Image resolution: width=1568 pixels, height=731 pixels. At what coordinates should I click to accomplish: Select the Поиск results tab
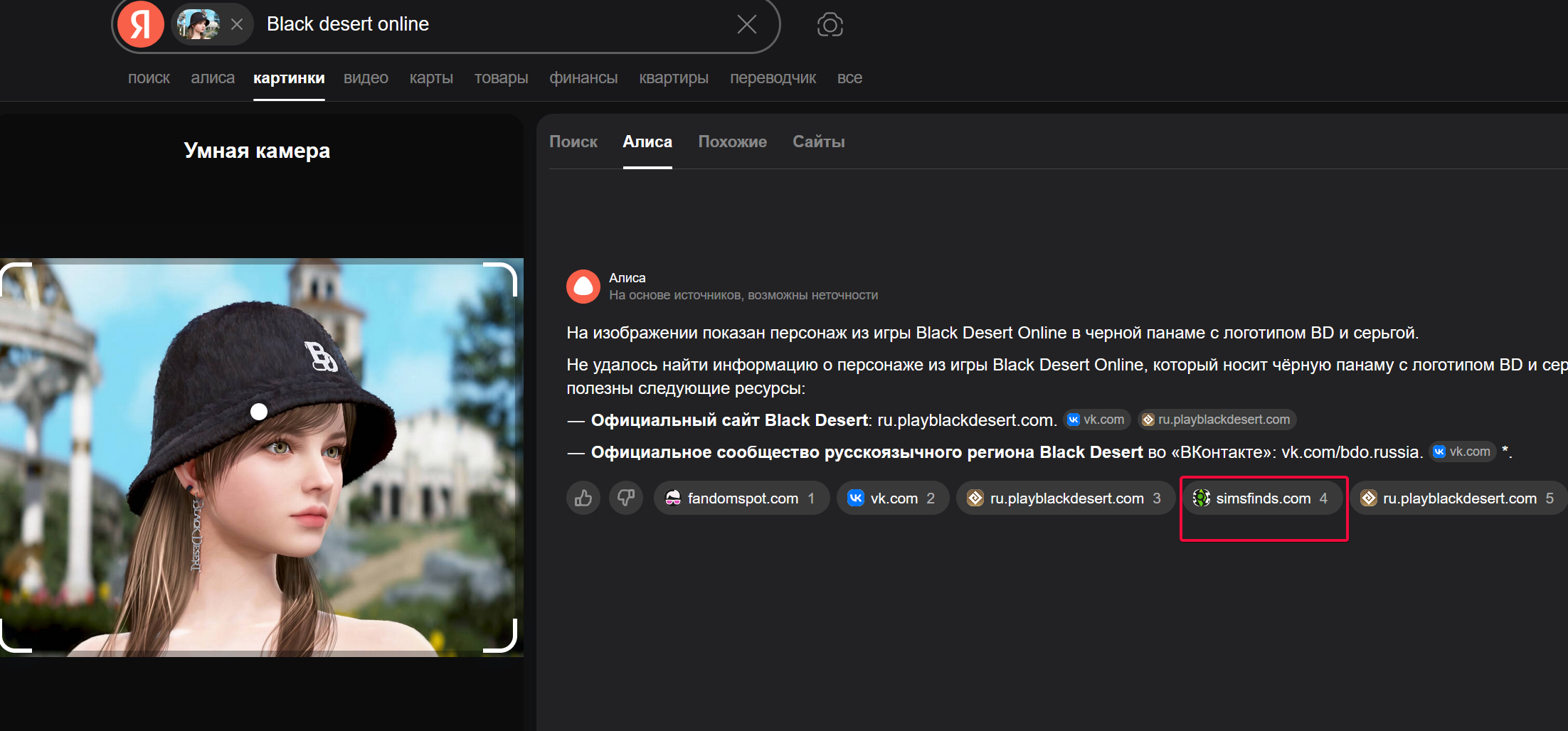click(573, 142)
